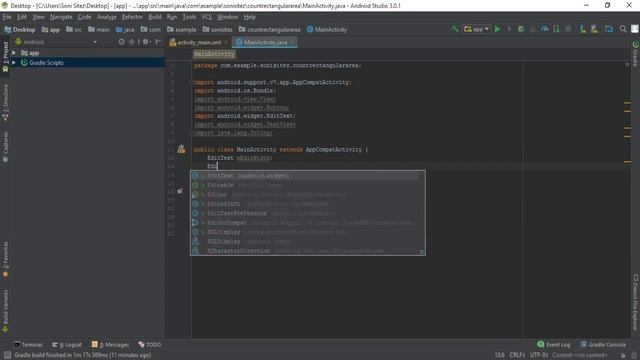Click the green Run app button
Image resolution: width=640 pixels, height=360 pixels.
tap(498, 29)
